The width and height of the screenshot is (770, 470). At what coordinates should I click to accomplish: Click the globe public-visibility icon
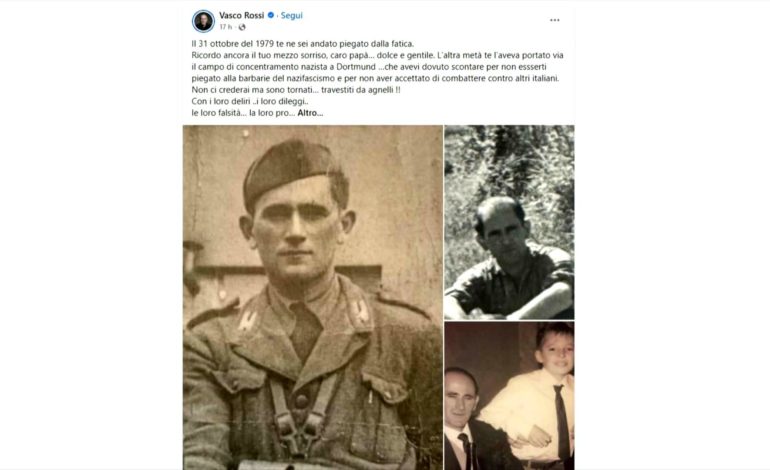(242, 27)
